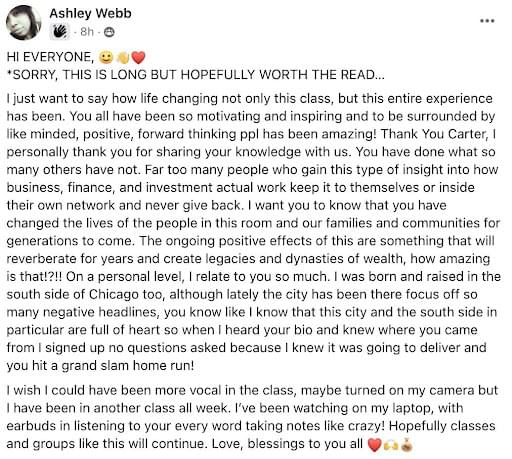512x459 pixels.
Task: Click the phrase south side of Chicago
Action: click(x=72, y=294)
